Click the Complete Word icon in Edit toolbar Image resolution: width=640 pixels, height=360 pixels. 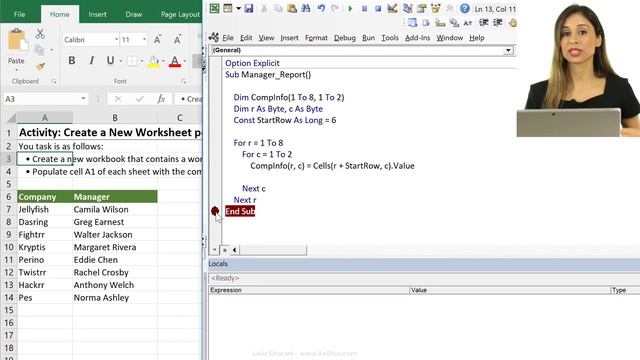pos(468,23)
